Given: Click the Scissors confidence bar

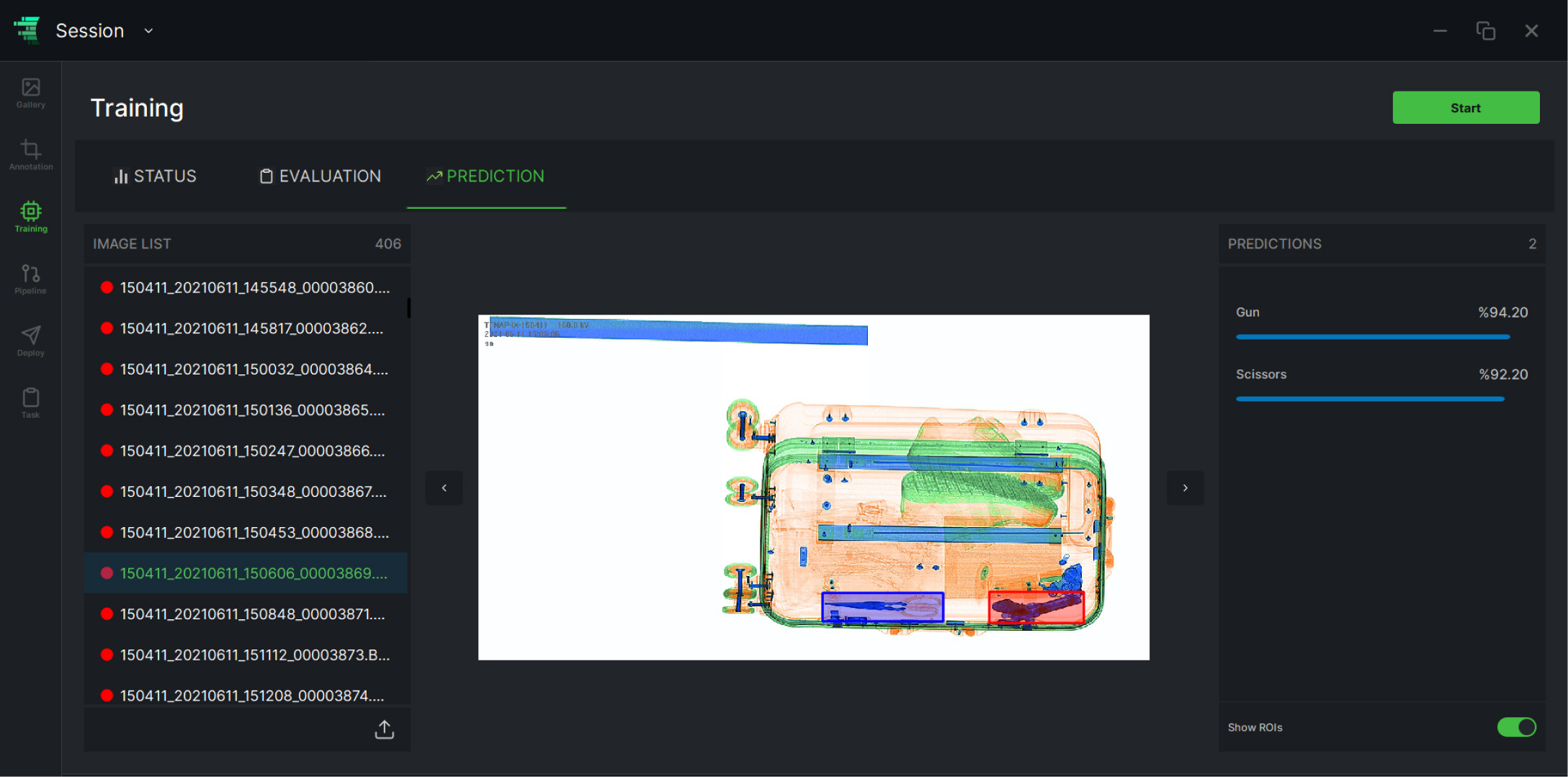Looking at the screenshot, I should tap(1370, 399).
